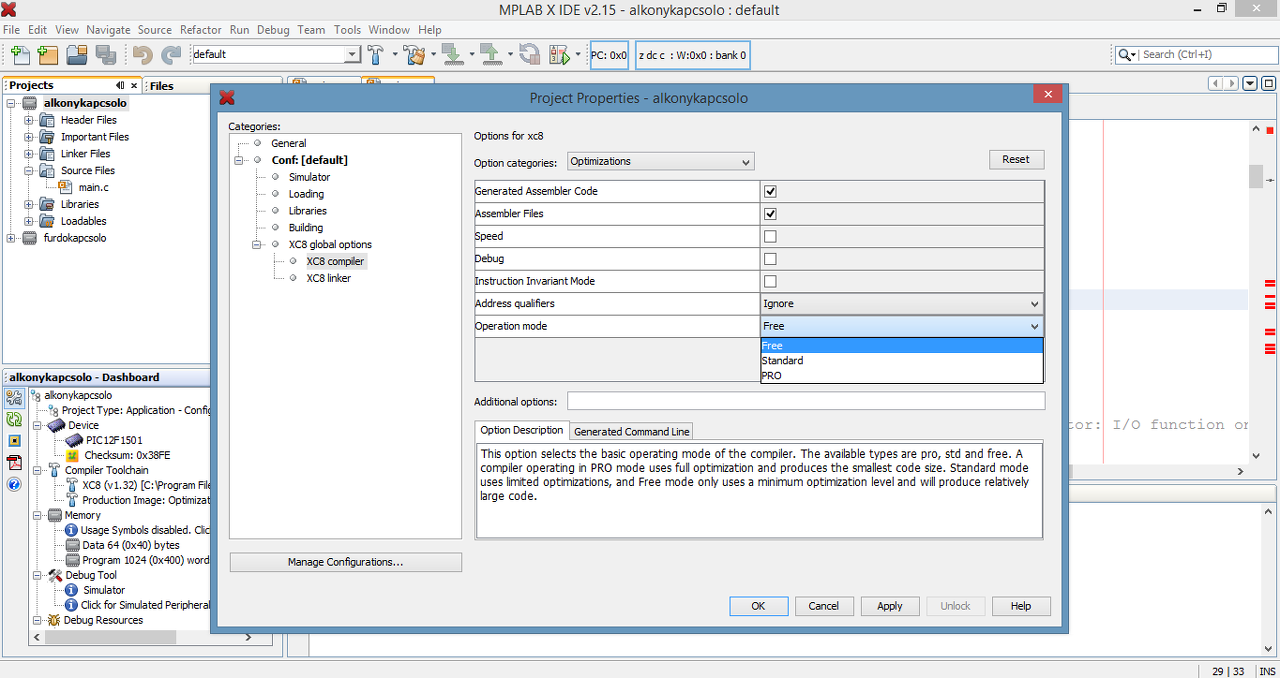Open the Tools menu
The width and height of the screenshot is (1280, 678).
347,30
